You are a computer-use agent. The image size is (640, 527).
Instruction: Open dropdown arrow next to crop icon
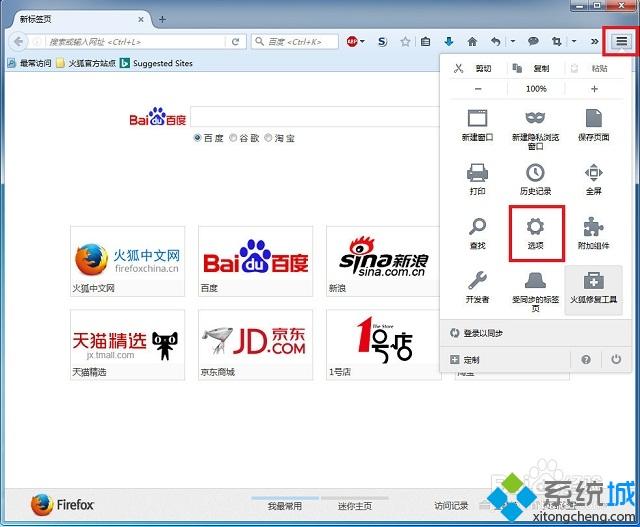[574, 41]
